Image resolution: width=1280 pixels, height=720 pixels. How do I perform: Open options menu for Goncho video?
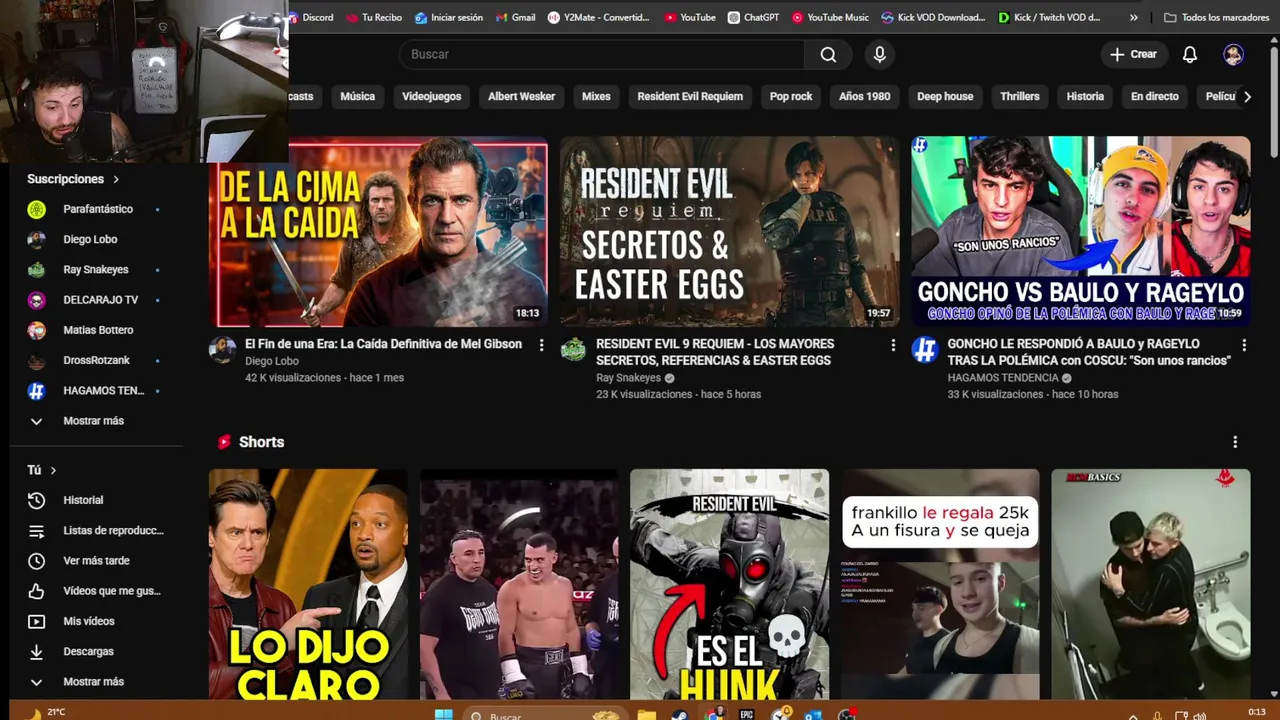[1244, 345]
